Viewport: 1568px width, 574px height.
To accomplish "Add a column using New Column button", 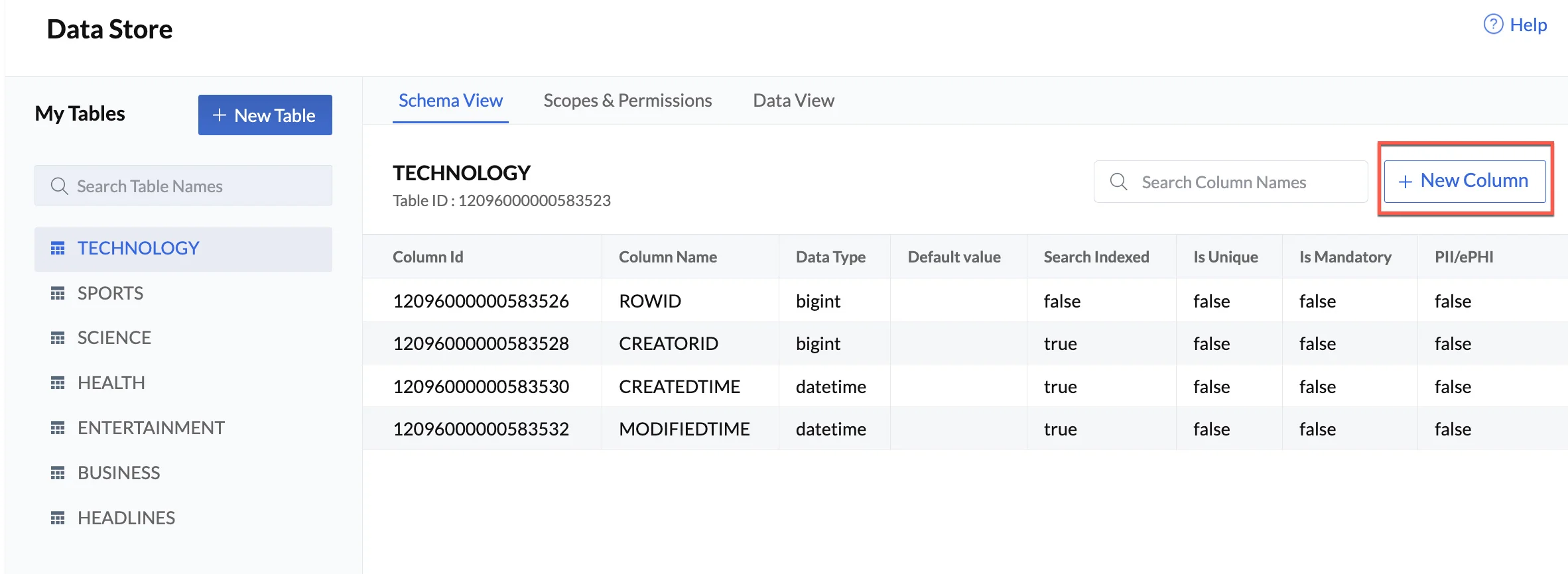I will coord(1464,181).
